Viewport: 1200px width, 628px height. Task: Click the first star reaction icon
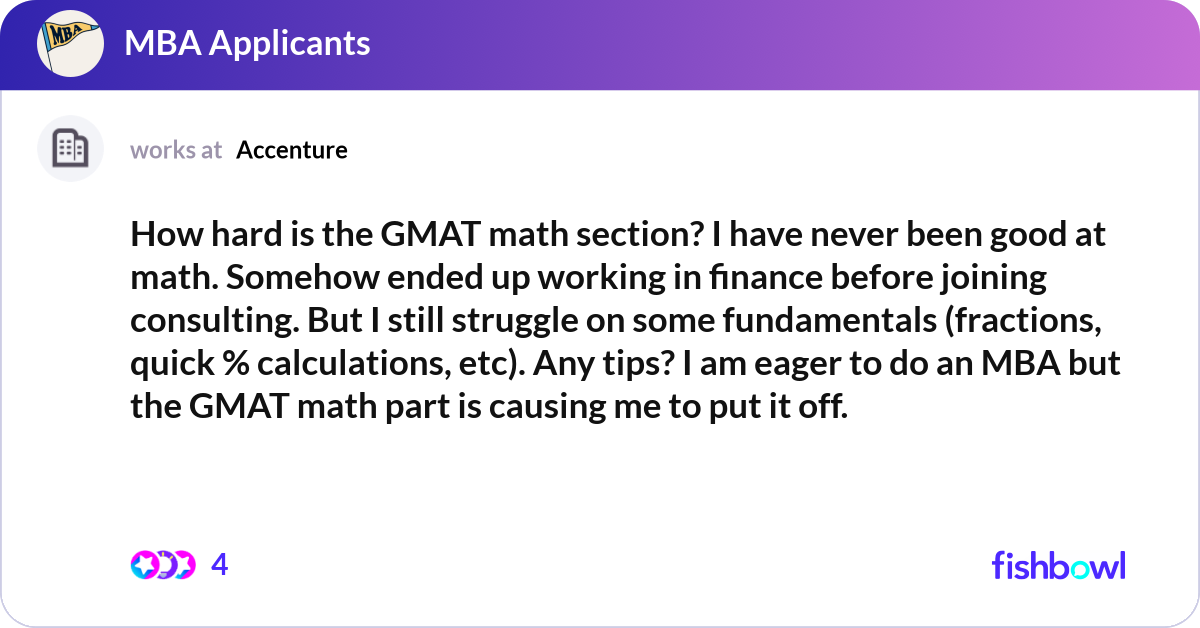[x=145, y=564]
